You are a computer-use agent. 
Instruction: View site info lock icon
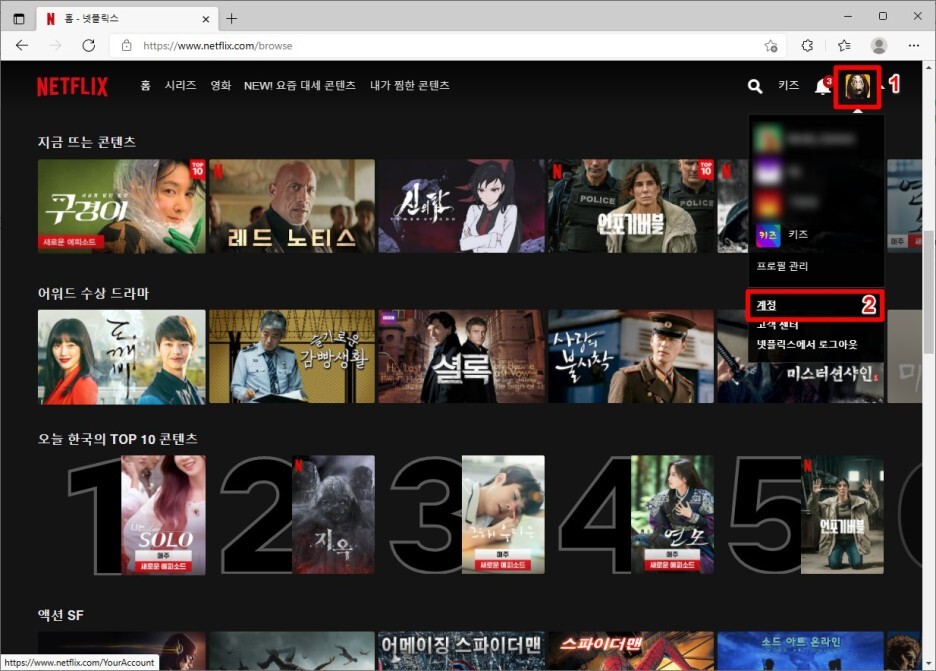click(x=127, y=45)
